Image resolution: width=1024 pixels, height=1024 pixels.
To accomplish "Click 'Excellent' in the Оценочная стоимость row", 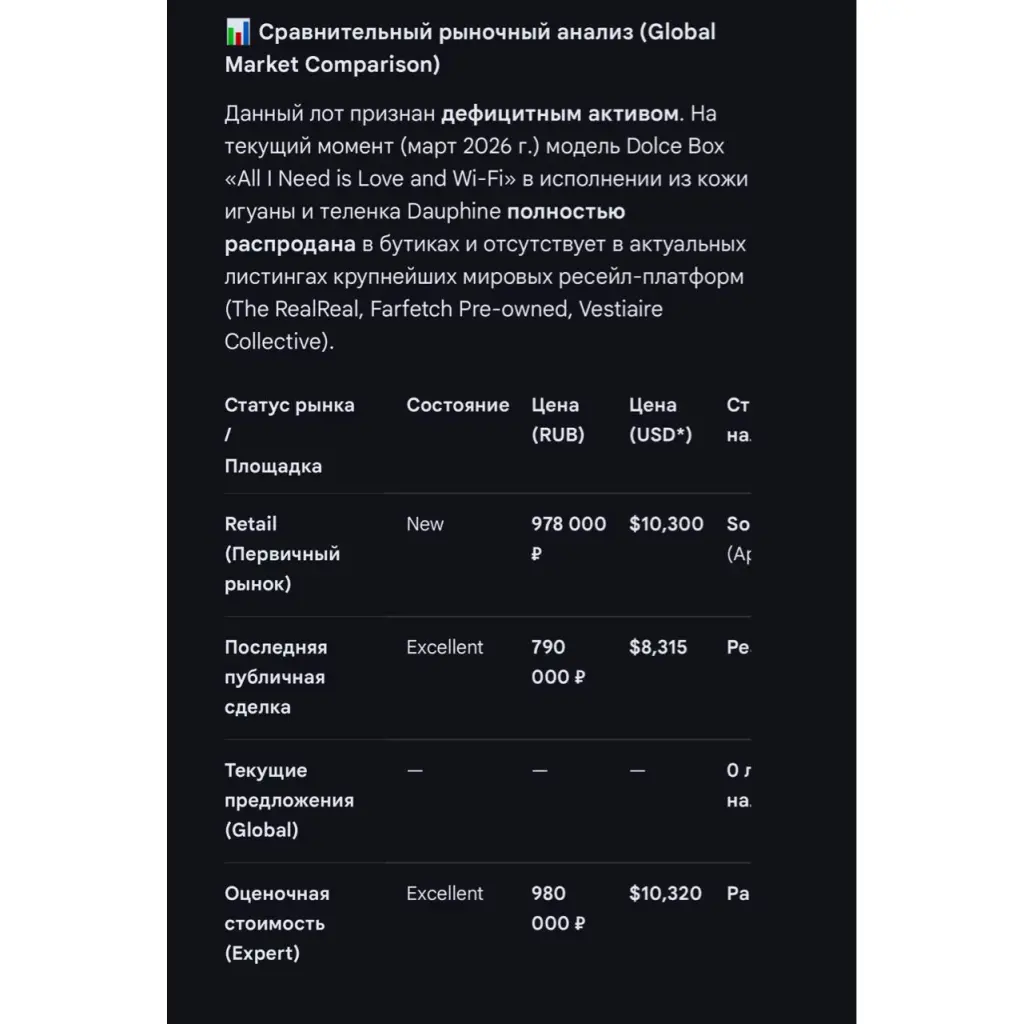I will tap(444, 893).
